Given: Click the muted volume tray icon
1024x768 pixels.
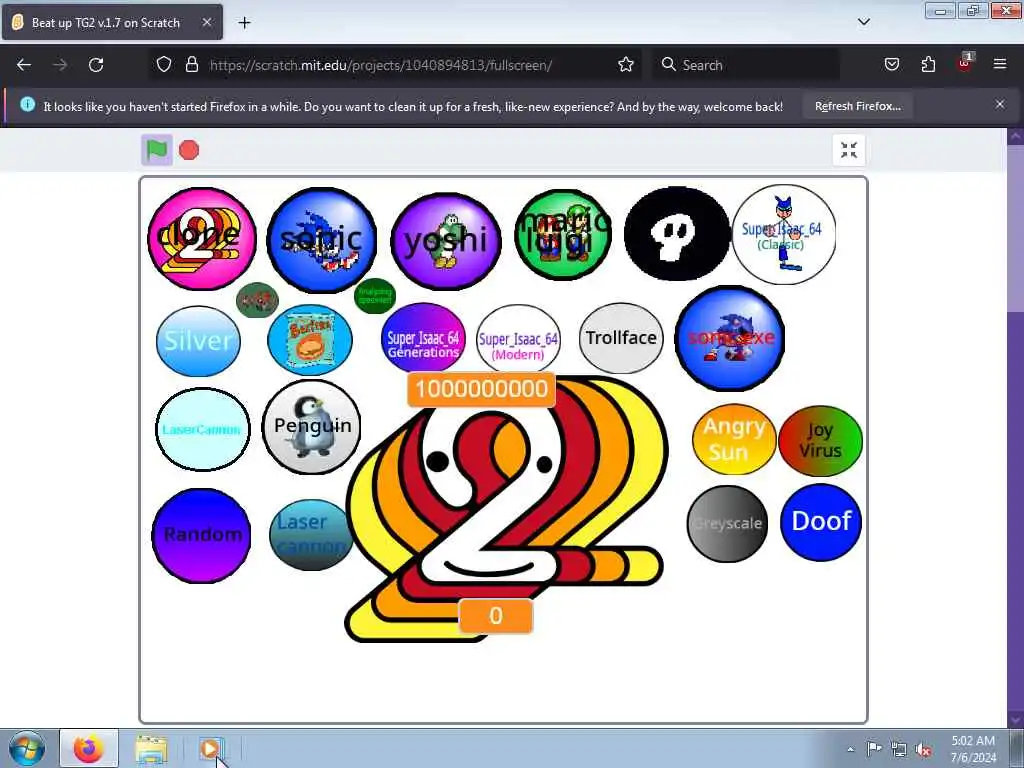Looking at the screenshot, I should 923,750.
